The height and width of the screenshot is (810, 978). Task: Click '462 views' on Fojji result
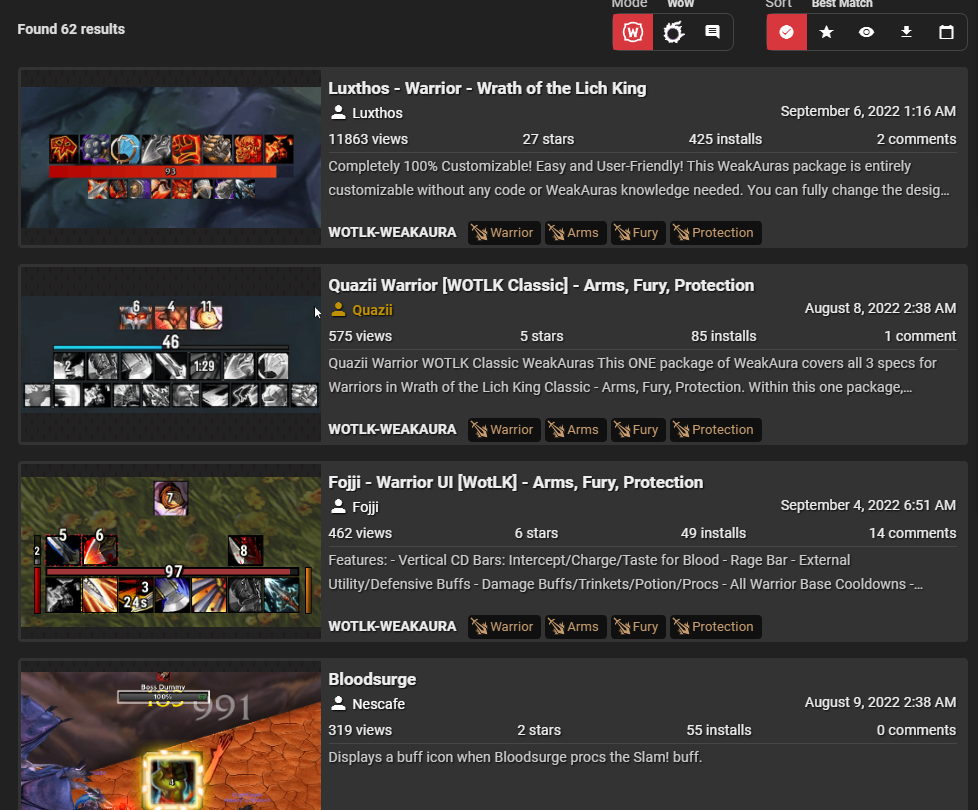360,533
